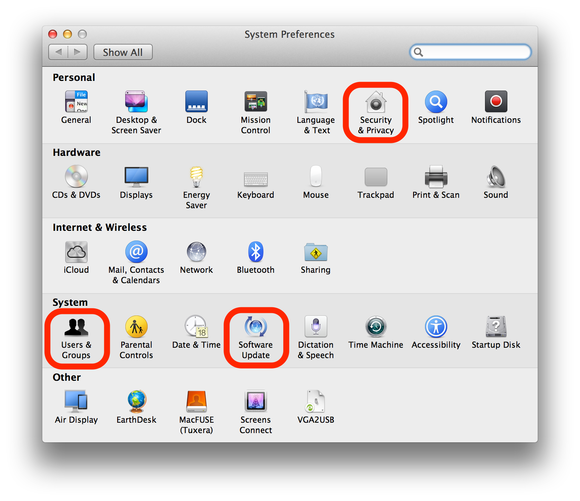The image size is (580, 501).
Task: Click the Show All button
Action: click(x=123, y=52)
